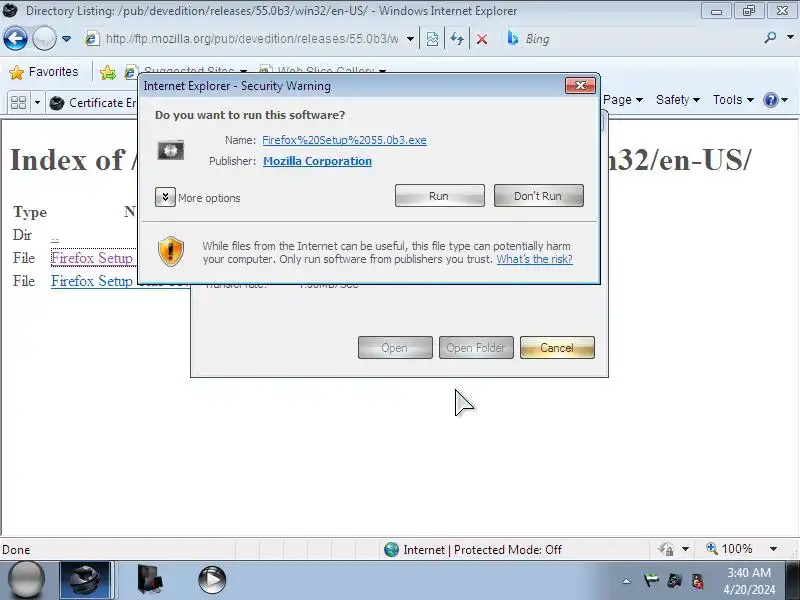The image size is (800, 600).
Task: Click the Action Center flag tray icon
Action: [x=651, y=581]
